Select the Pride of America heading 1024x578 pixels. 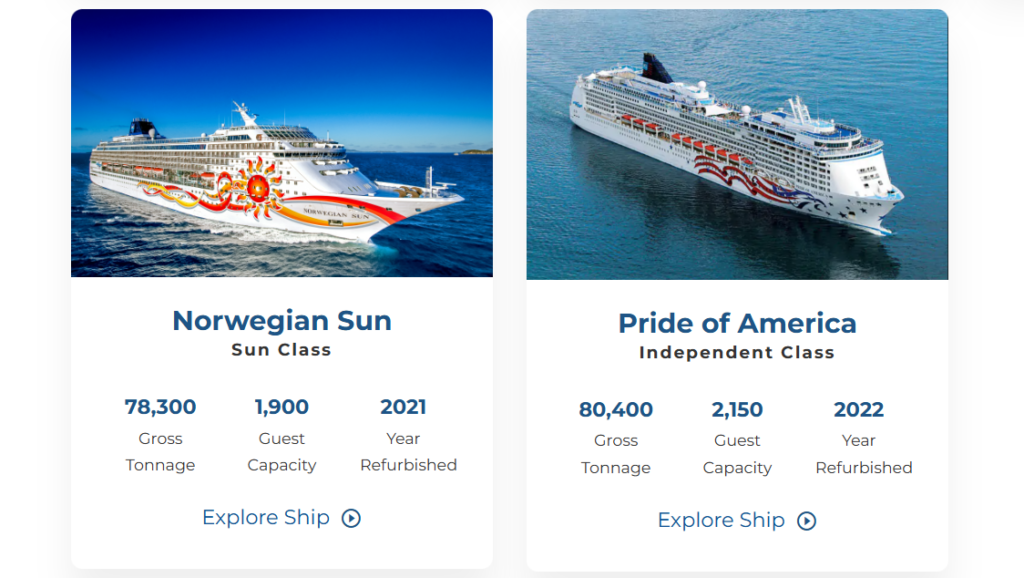pos(737,323)
